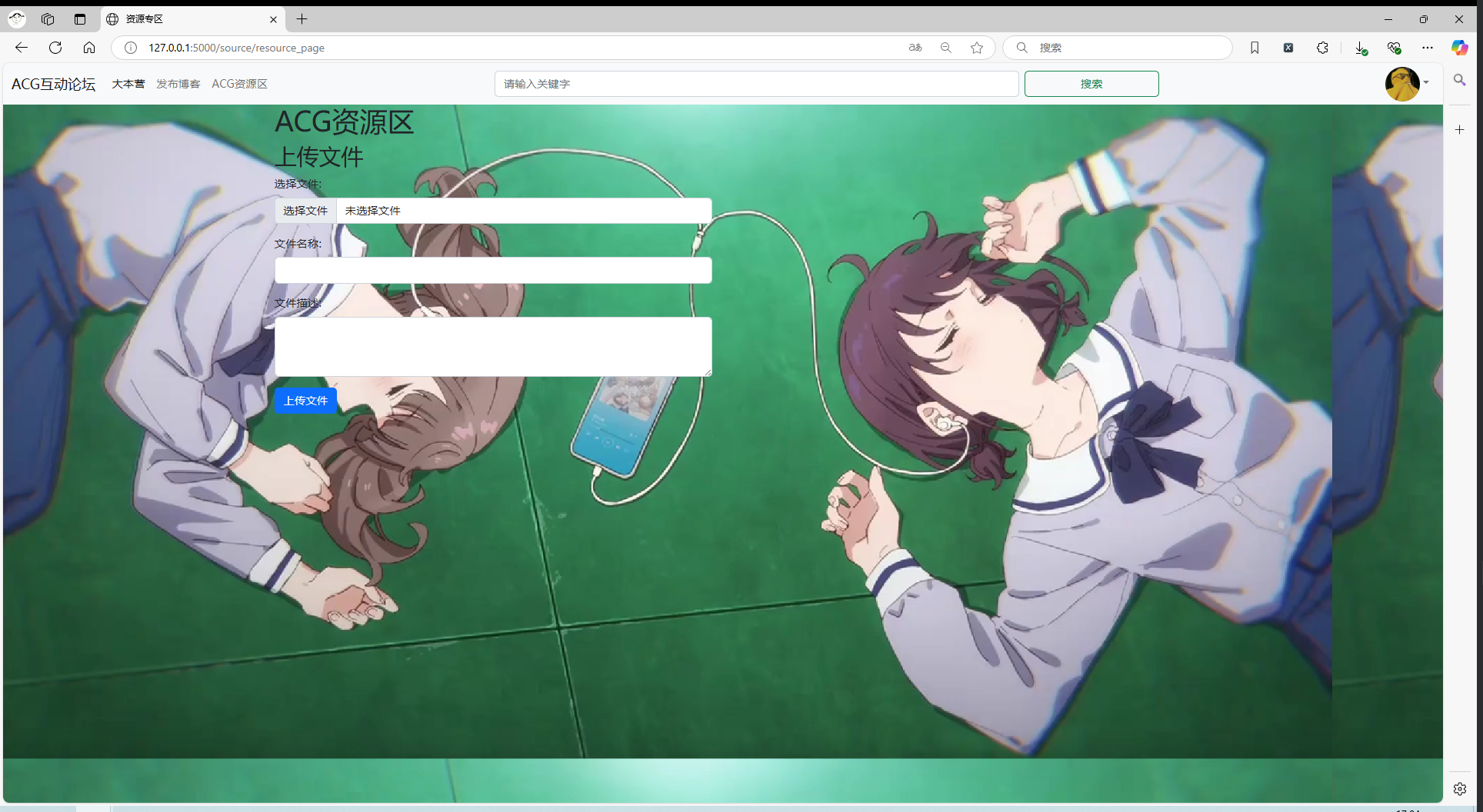Open browser essentials heart icon
The height and width of the screenshot is (812, 1483).
pyautogui.click(x=1394, y=48)
